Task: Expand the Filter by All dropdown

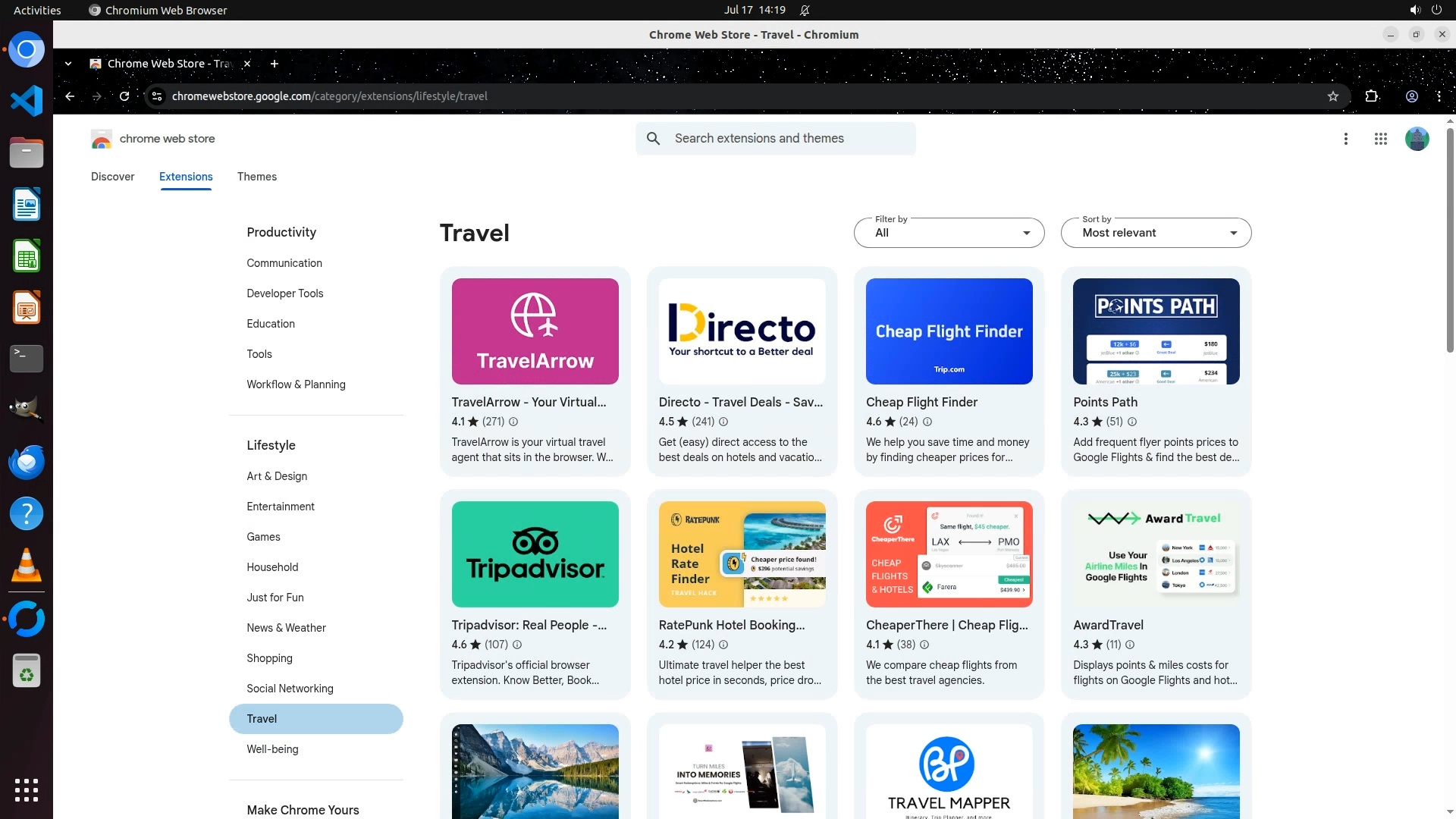Action: pos(949,233)
